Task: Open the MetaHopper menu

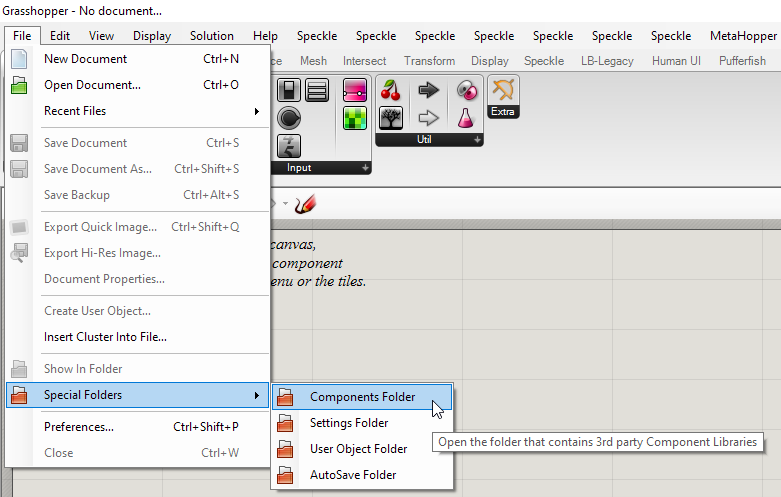Action: [743, 36]
